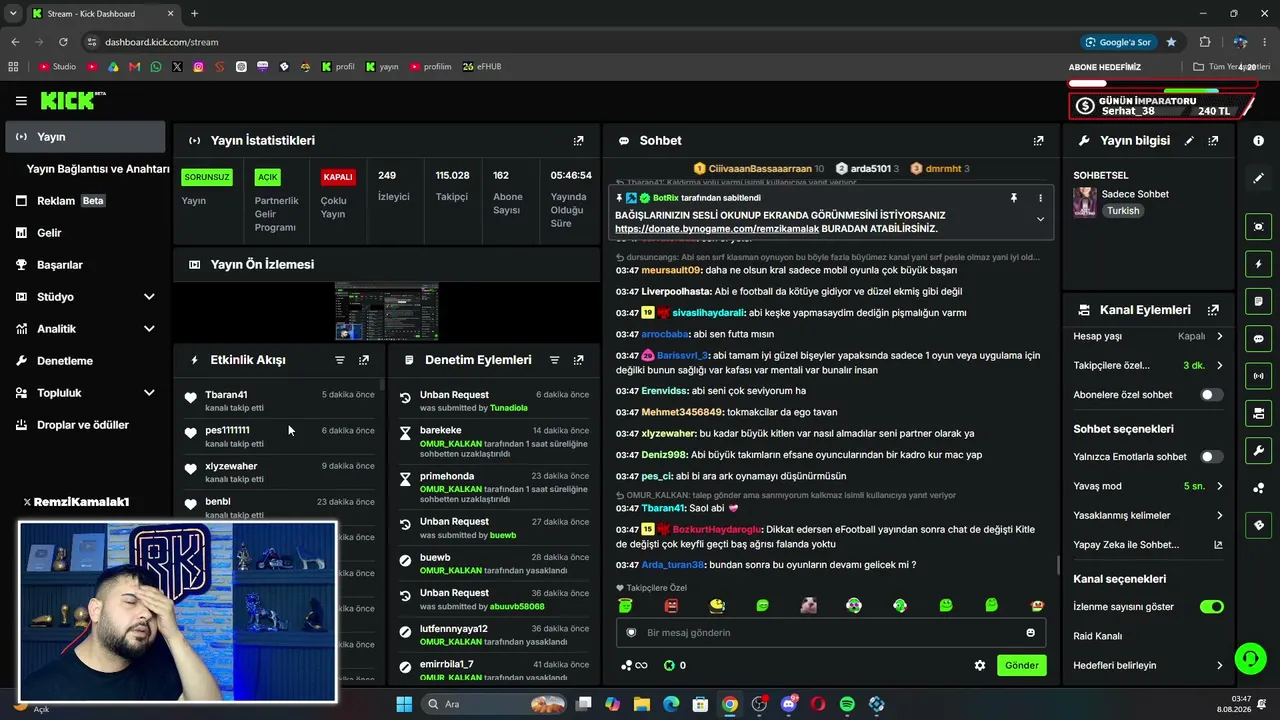Open the pinned message three-dot menu
1280x720 pixels.
pos(1040,198)
